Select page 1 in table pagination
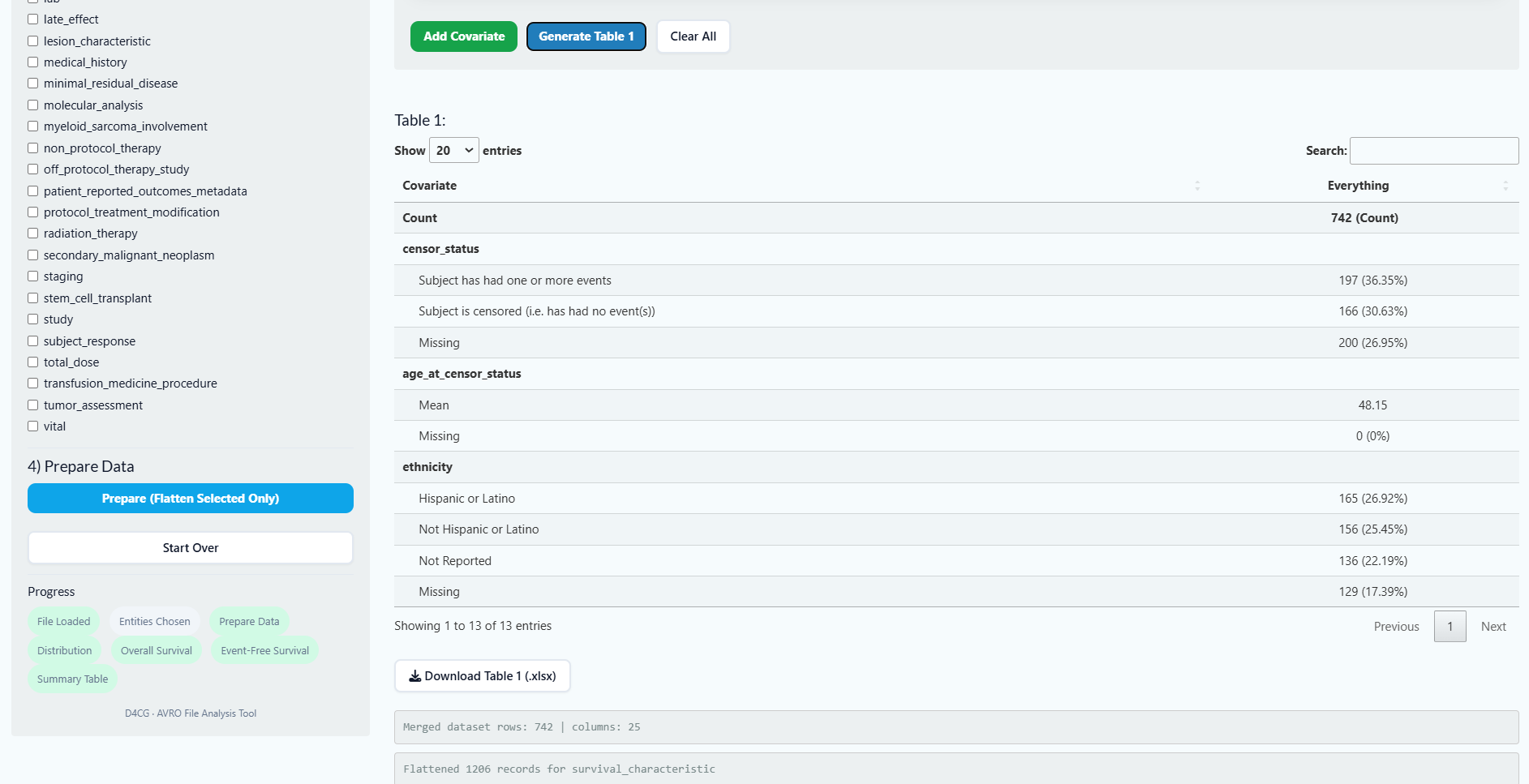 tap(1450, 627)
